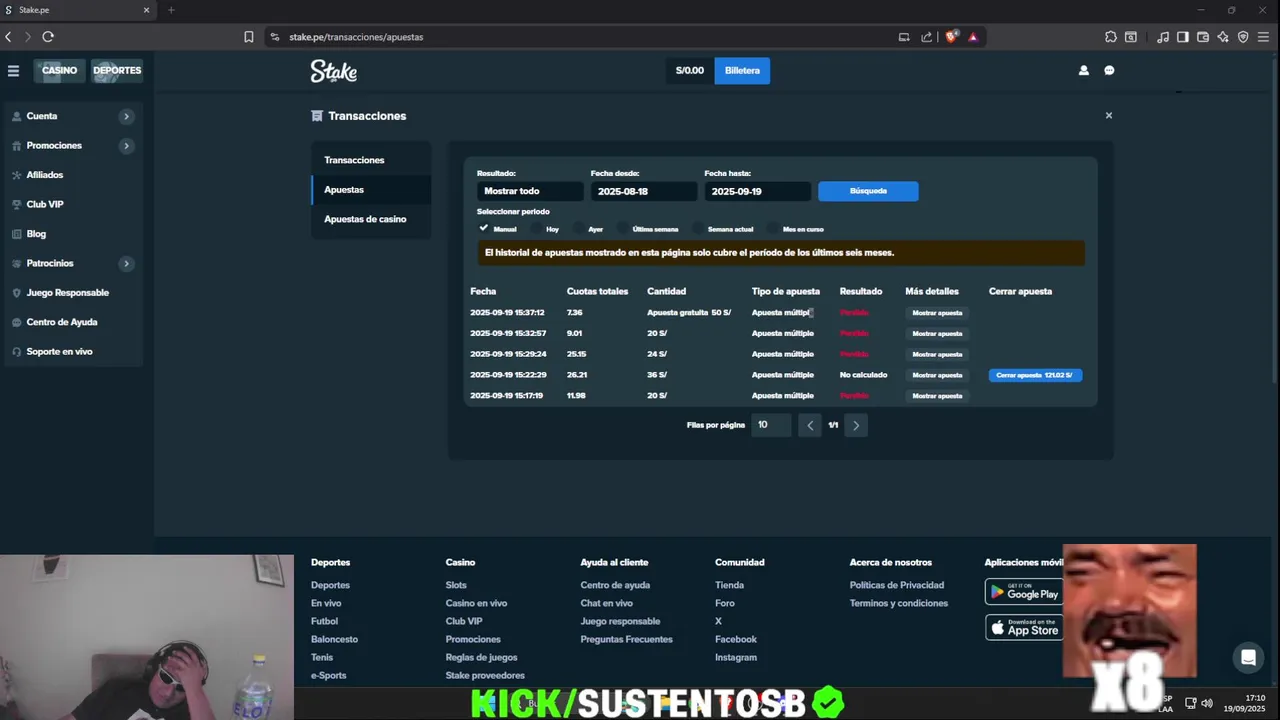Bookmark this page using the bookmark icon
Image resolution: width=1280 pixels, height=720 pixels.
249,37
